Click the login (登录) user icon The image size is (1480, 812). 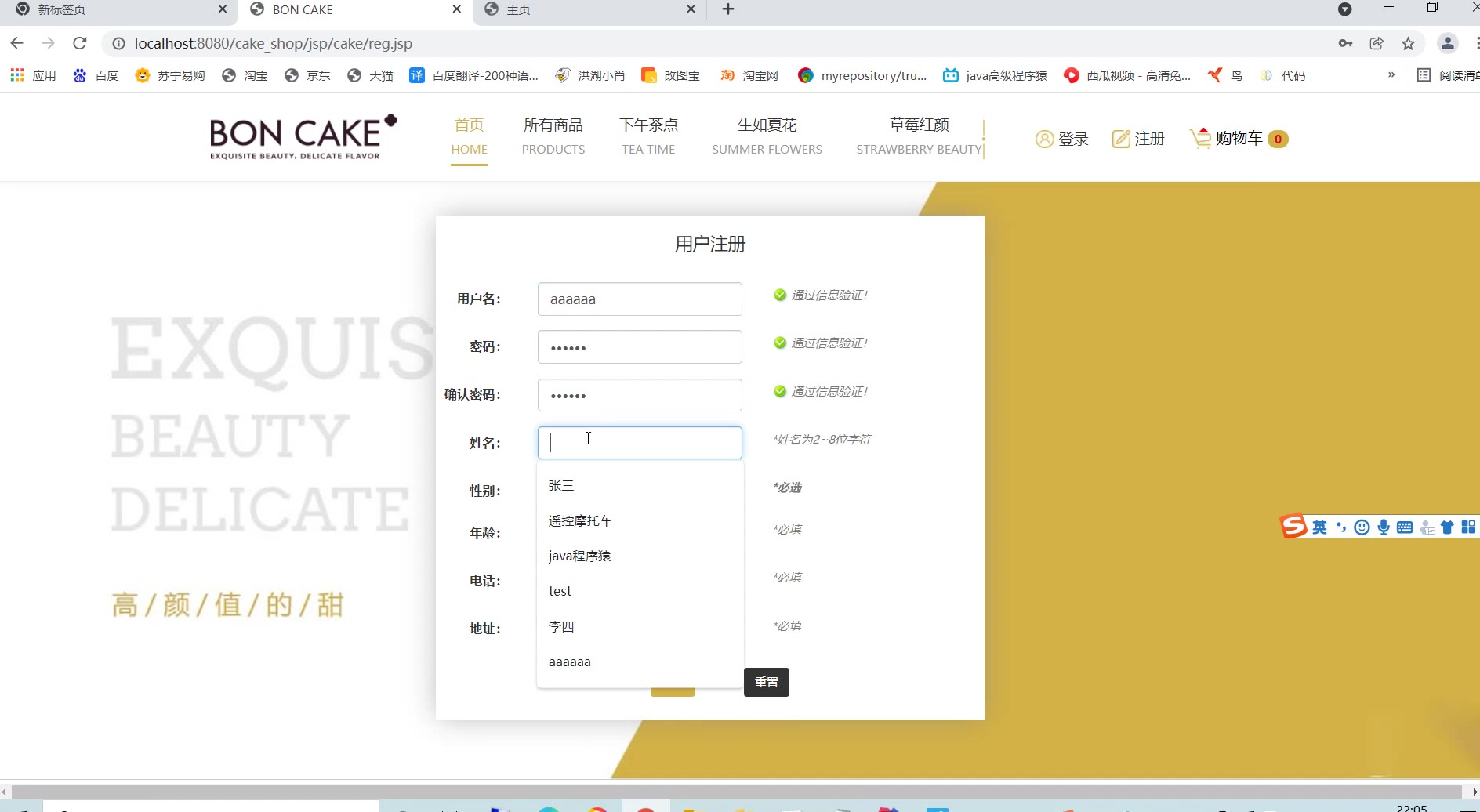[x=1044, y=139]
